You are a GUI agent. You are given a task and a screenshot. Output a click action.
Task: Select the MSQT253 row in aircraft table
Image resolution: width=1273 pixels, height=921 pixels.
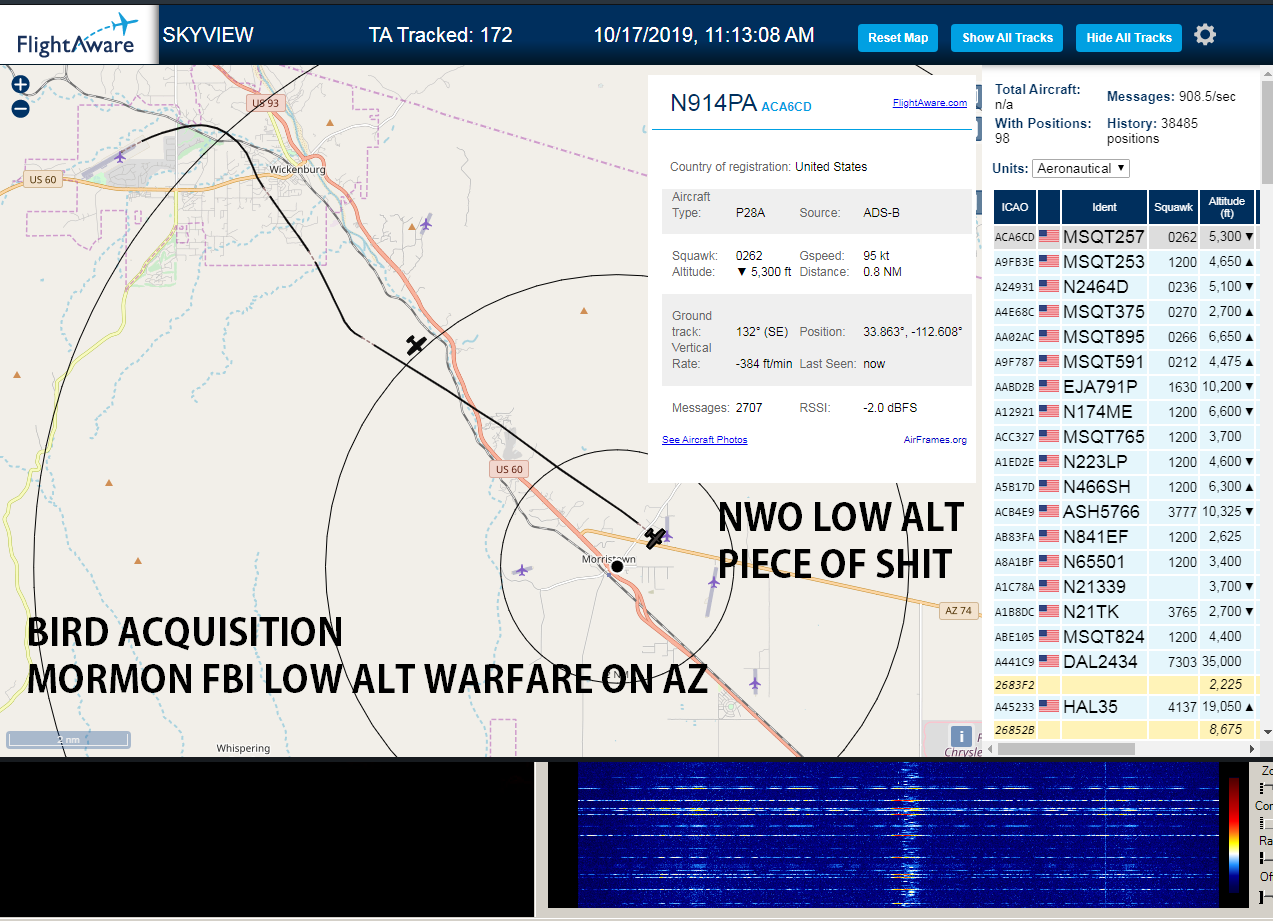tap(1125, 262)
